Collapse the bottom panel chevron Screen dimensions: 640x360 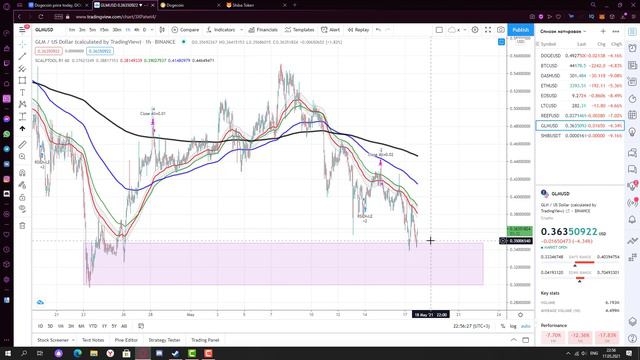pos(513,340)
